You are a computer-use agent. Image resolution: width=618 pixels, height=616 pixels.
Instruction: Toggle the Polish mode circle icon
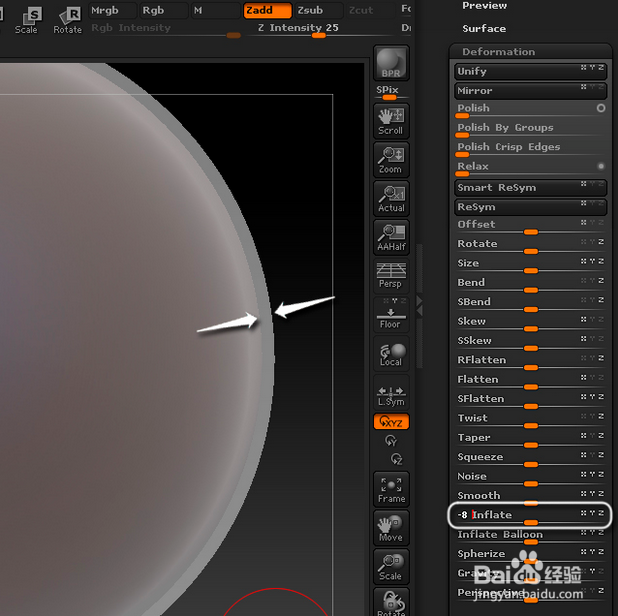[601, 108]
